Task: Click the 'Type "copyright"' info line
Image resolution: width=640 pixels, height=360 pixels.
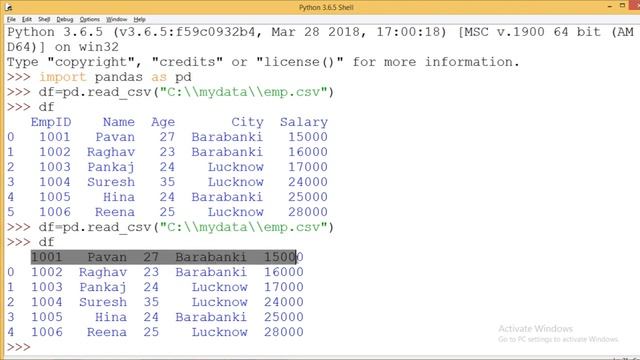Action: pyautogui.click(x=263, y=62)
